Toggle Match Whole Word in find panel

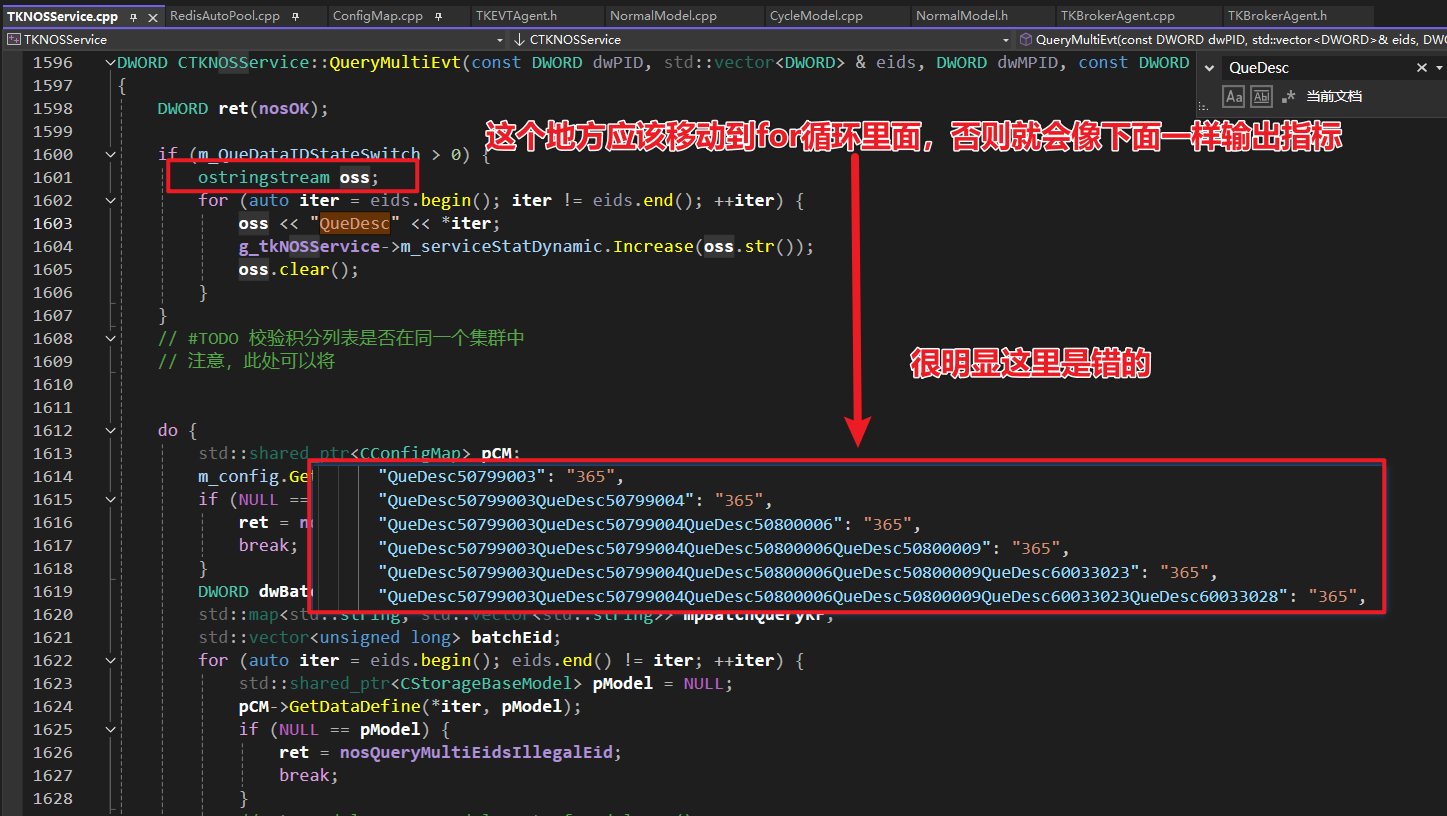click(x=1261, y=97)
